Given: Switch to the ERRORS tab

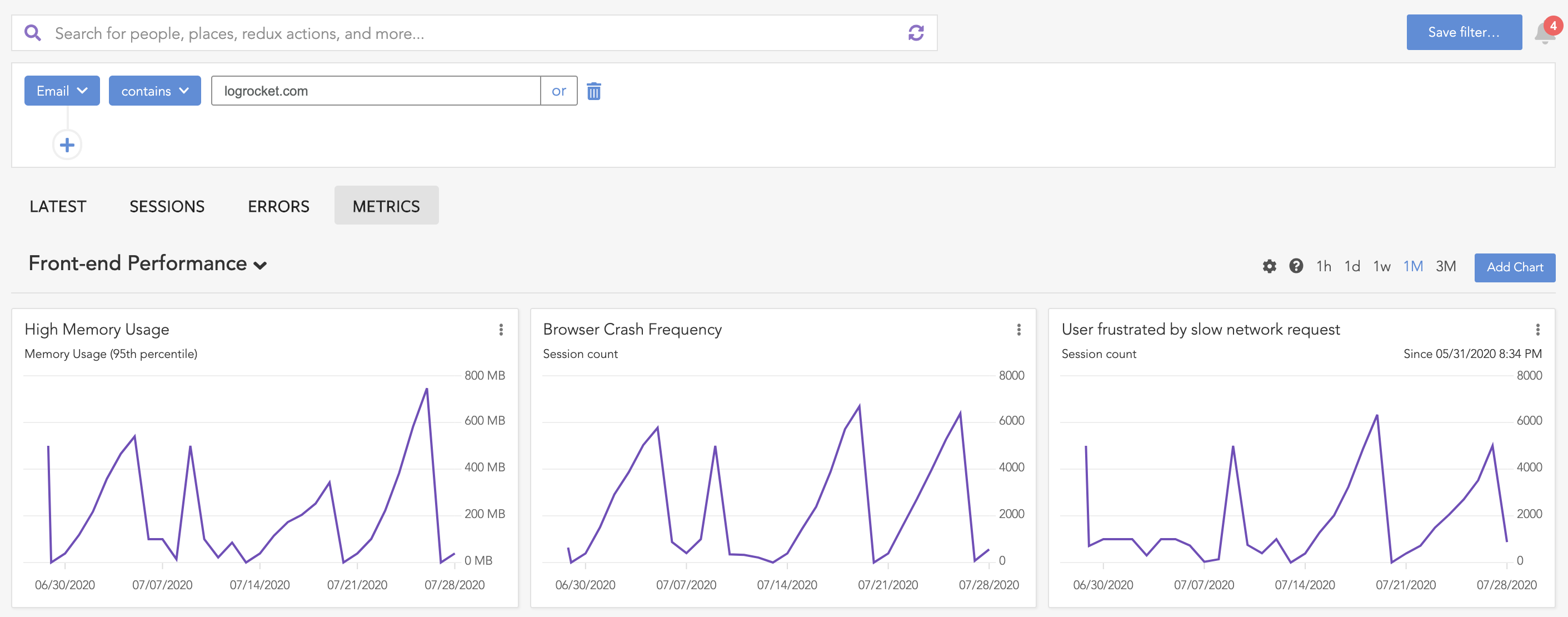Looking at the screenshot, I should point(278,206).
